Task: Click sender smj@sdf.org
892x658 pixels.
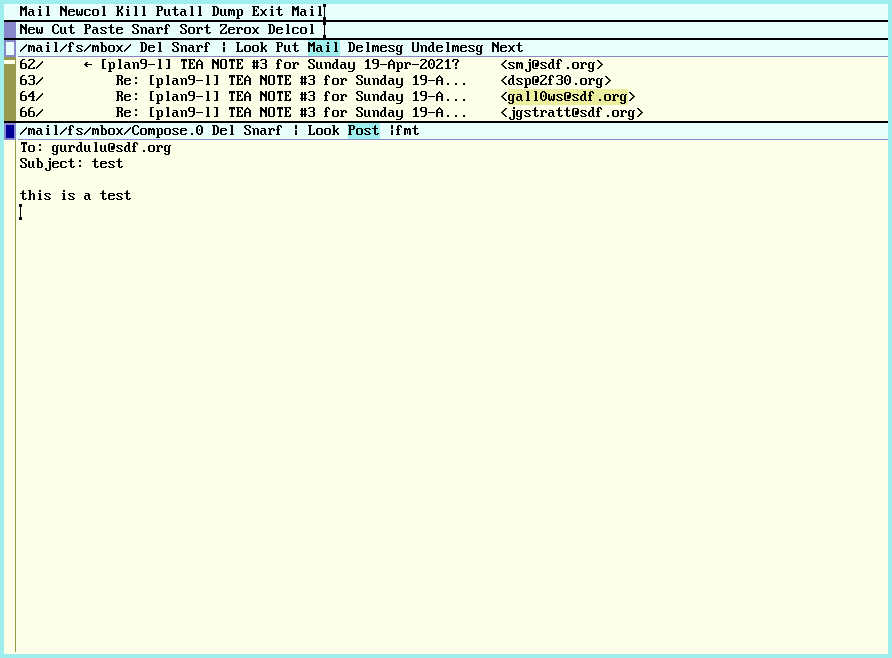Action: point(552,65)
